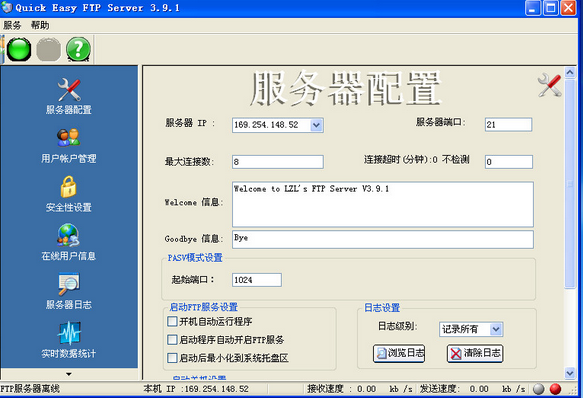Click the PASV模式设置 group label
This screenshot has width=583, height=398.
click(195, 258)
